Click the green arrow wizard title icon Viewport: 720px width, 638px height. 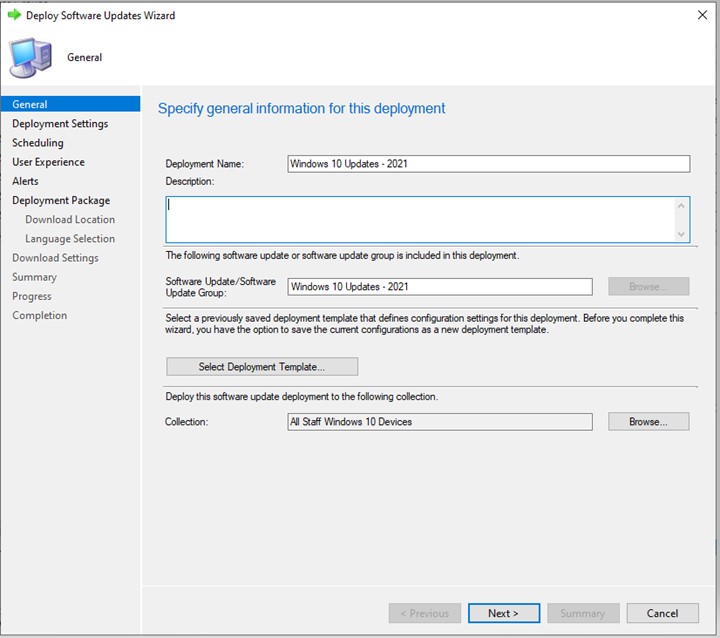pyautogui.click(x=14, y=15)
